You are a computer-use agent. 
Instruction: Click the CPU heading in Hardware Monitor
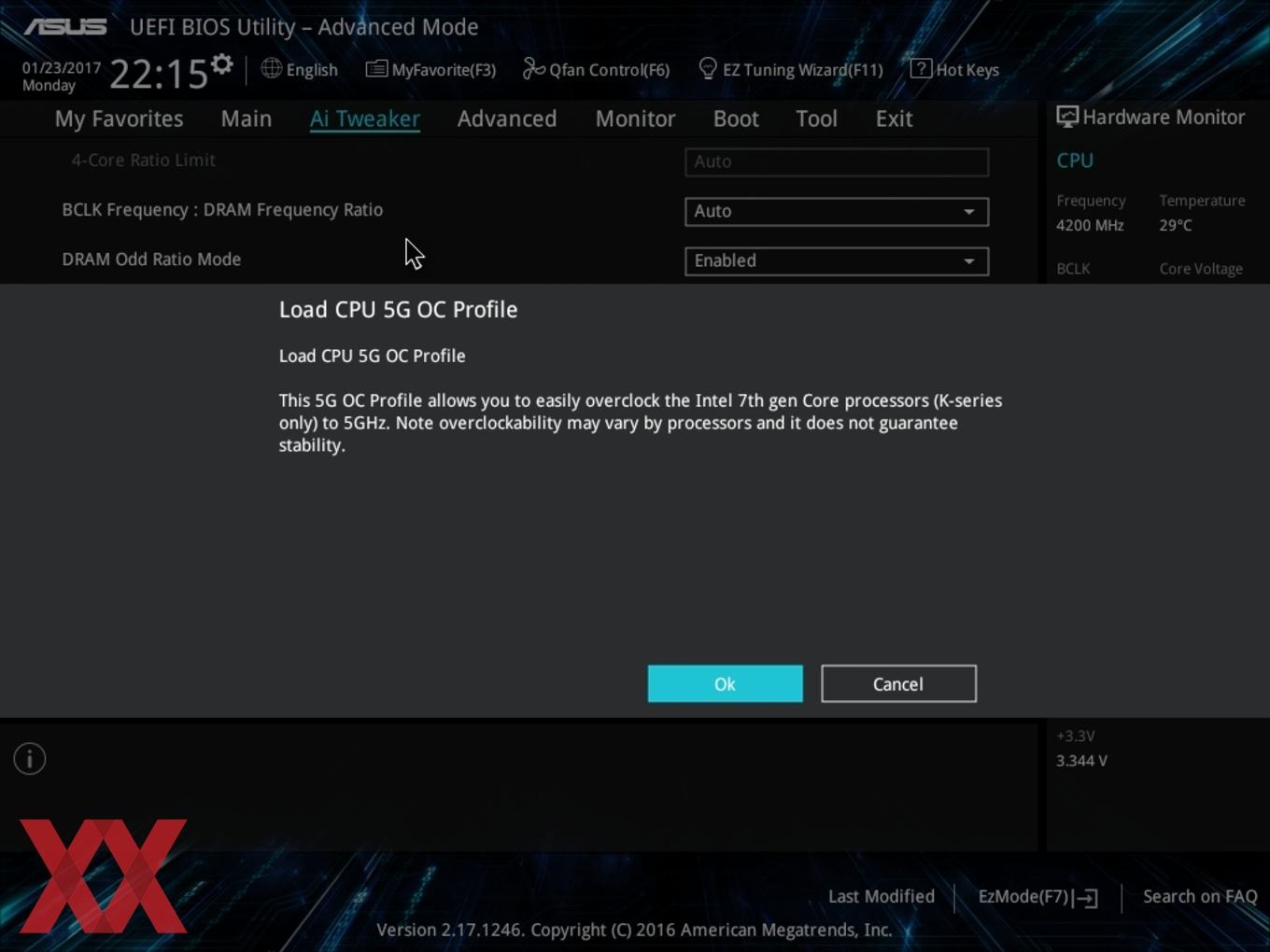[x=1075, y=161]
